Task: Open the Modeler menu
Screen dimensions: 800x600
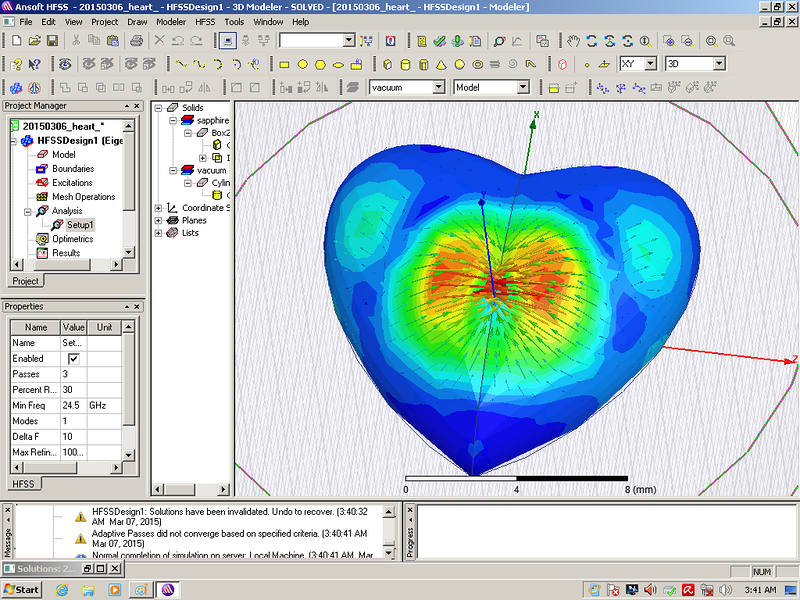Action: (171, 21)
